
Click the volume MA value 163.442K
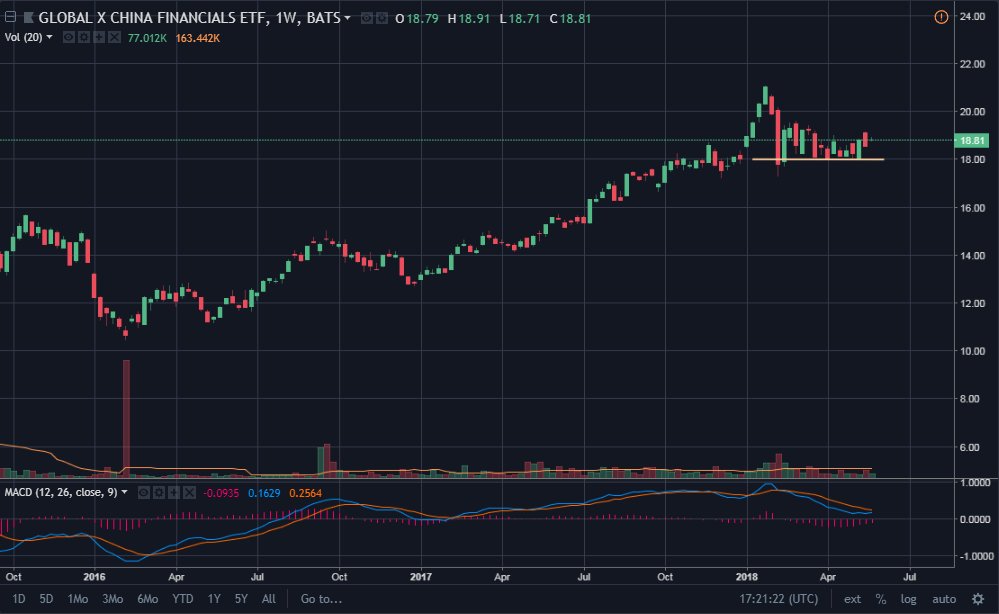click(x=198, y=38)
